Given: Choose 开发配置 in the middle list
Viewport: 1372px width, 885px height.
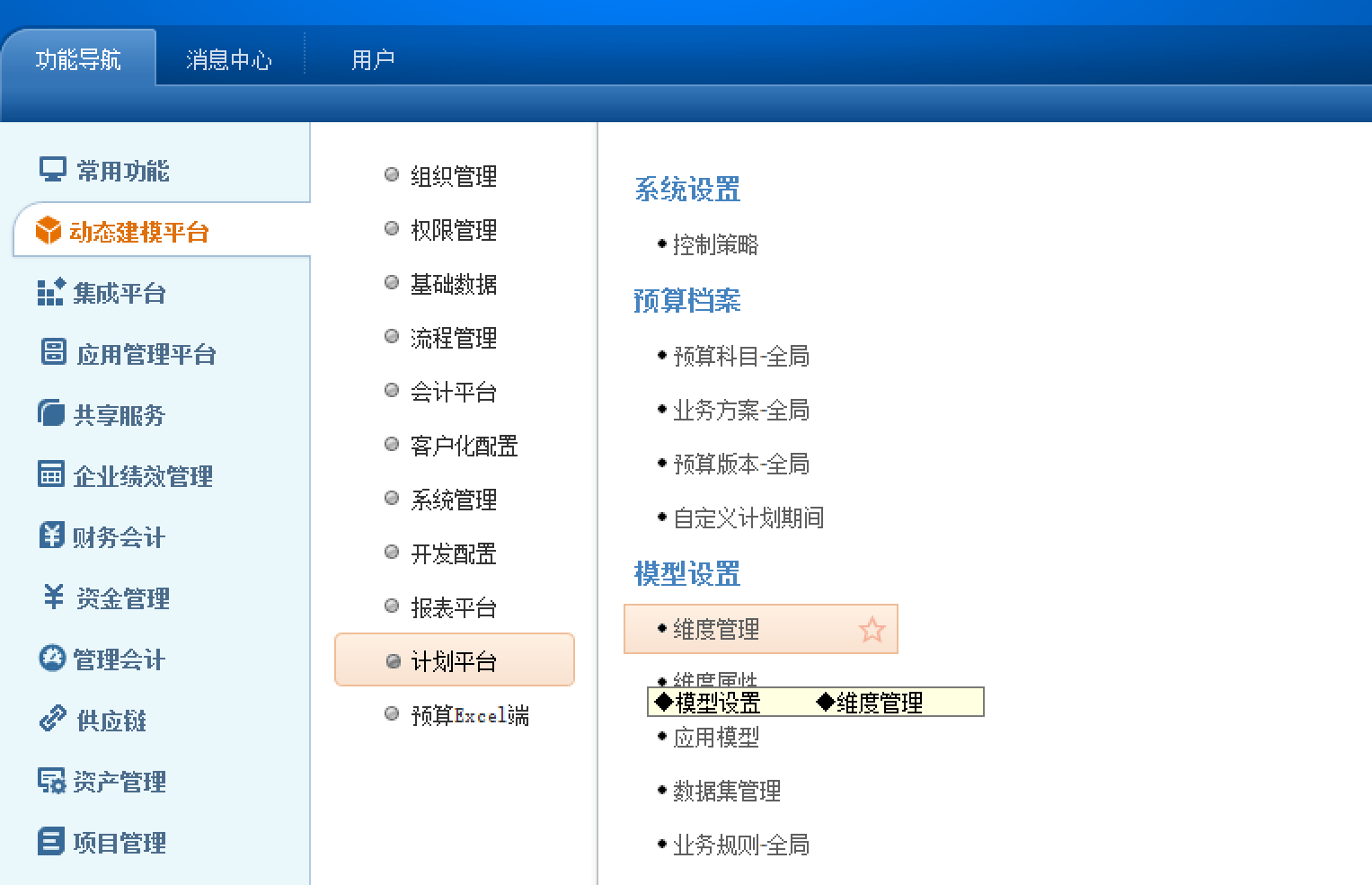Looking at the screenshot, I should [454, 553].
